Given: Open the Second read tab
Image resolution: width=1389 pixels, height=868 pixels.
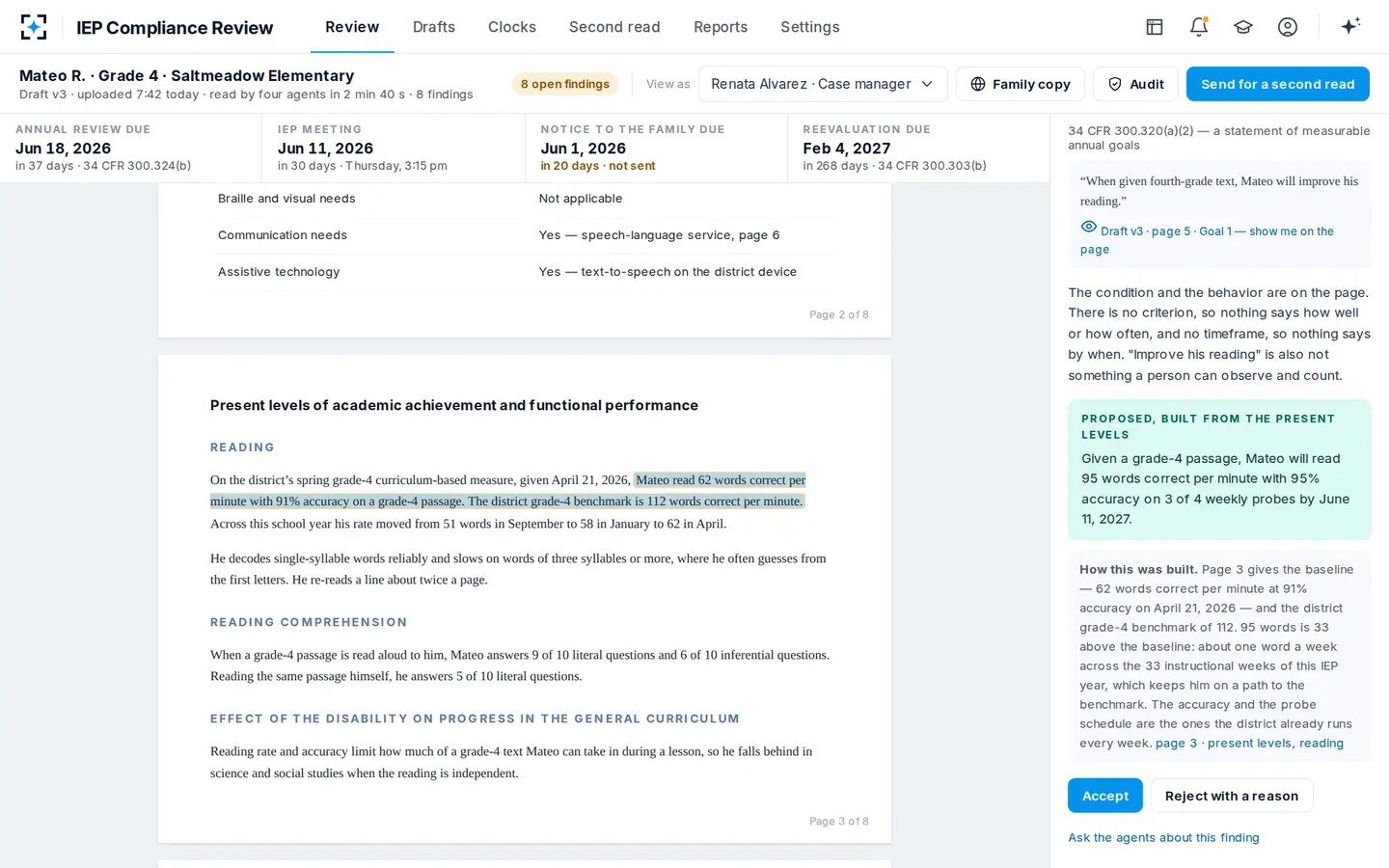Looking at the screenshot, I should coord(614,27).
